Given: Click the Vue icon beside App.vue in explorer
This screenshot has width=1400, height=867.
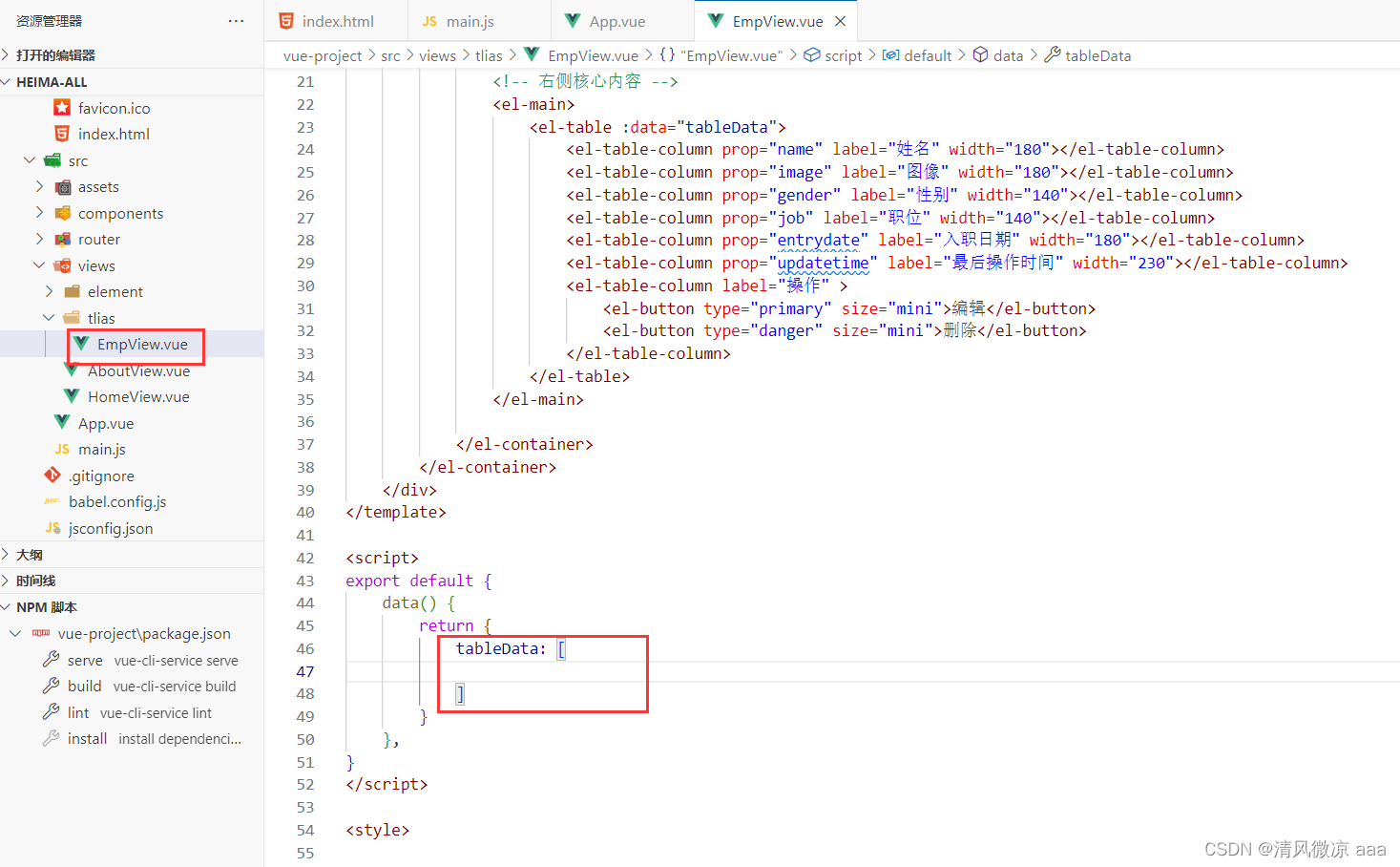Looking at the screenshot, I should point(62,422).
